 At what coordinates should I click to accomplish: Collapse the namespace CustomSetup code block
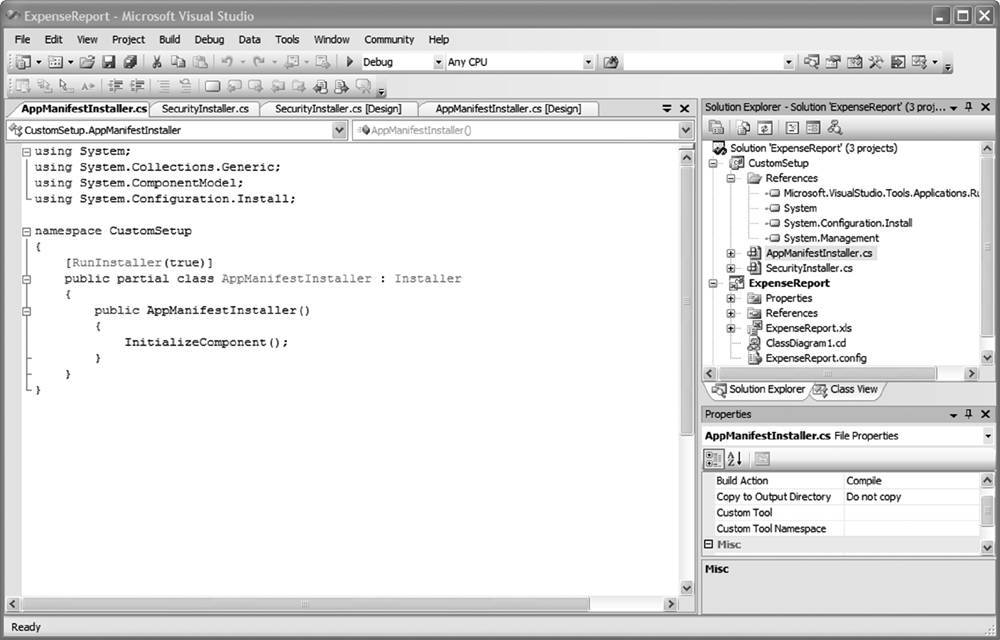click(x=26, y=231)
